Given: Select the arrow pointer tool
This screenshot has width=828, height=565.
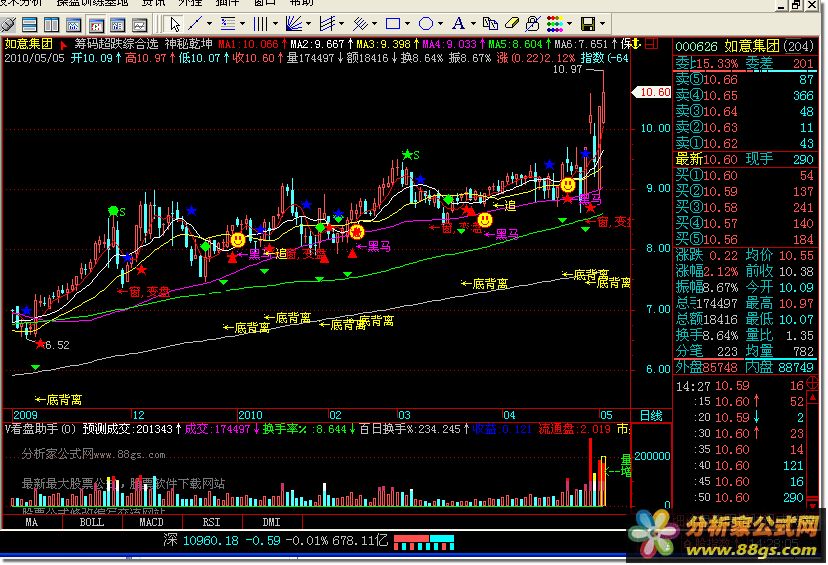Looking at the screenshot, I should point(175,22).
